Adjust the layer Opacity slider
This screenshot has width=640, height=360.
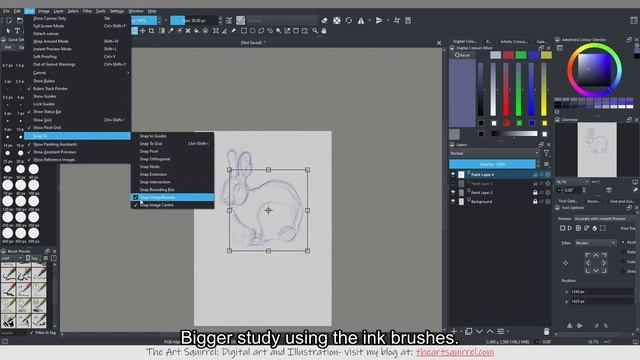[493, 164]
